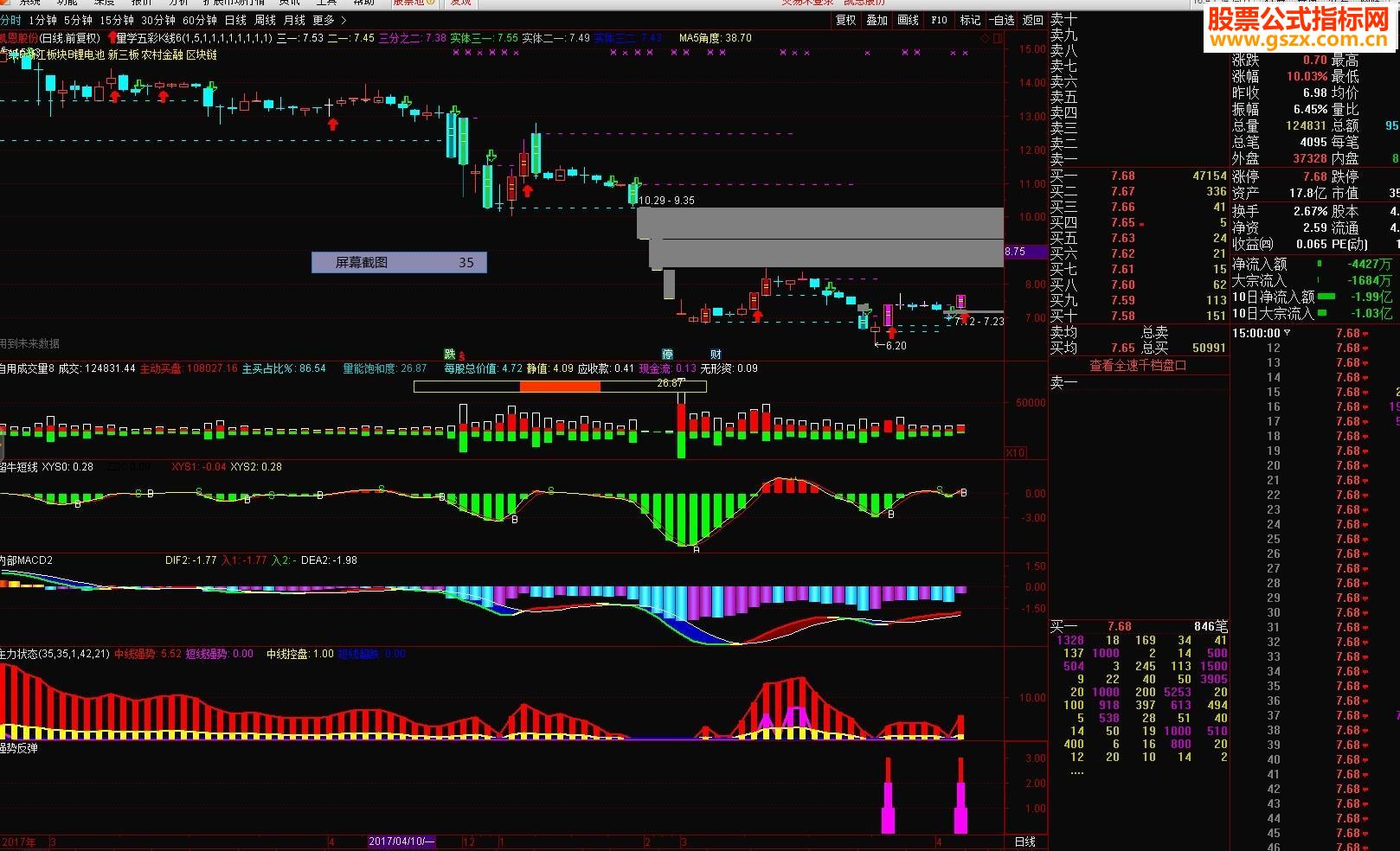The image size is (1400, 851).
Task: Click the 量能饱和度 26.87 progress bar
Action: click(x=560, y=387)
